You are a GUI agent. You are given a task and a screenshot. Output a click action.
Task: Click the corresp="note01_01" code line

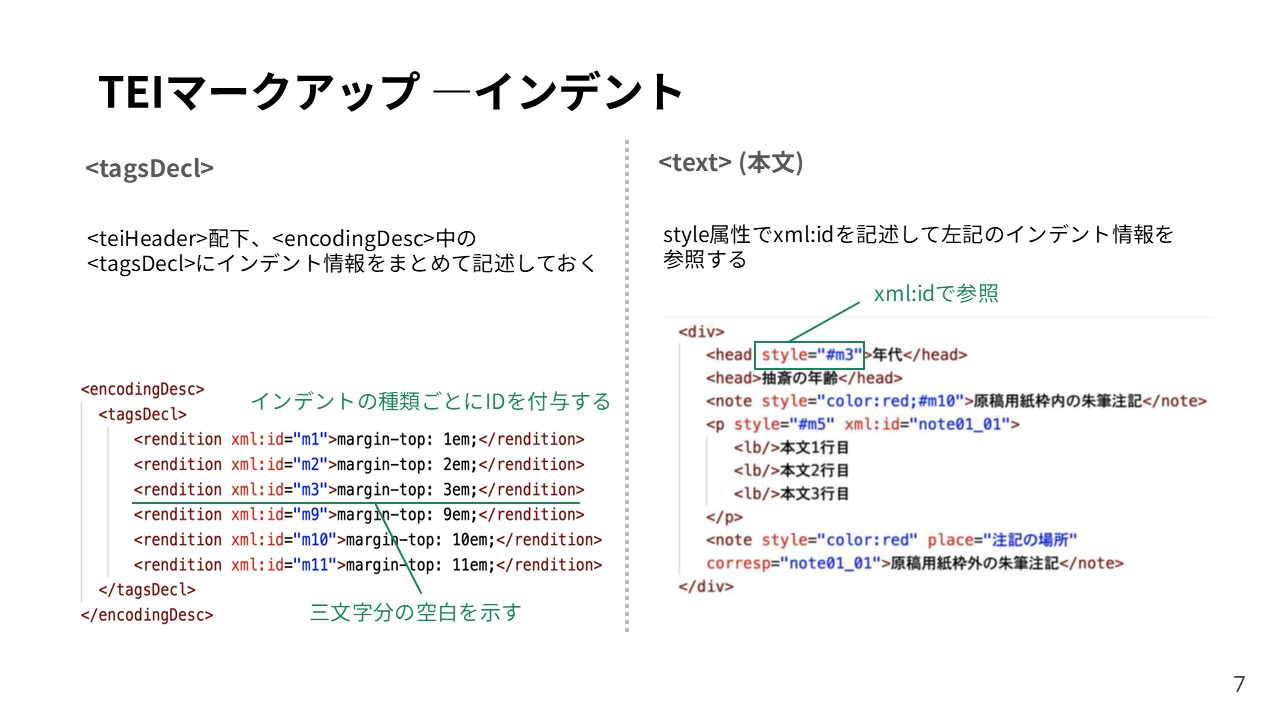[914, 563]
